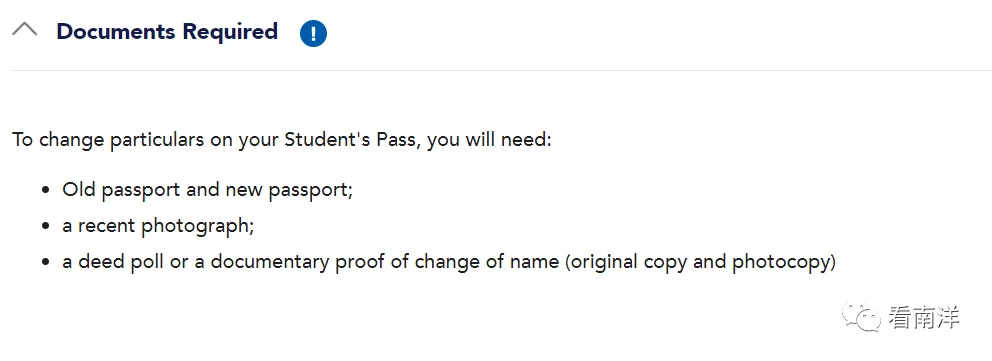Click the '(original copy and photocopy)' text

[x=701, y=262]
